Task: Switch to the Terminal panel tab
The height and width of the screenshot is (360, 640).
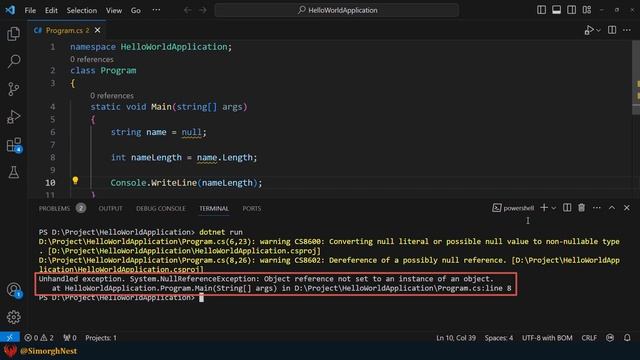Action: (x=214, y=208)
